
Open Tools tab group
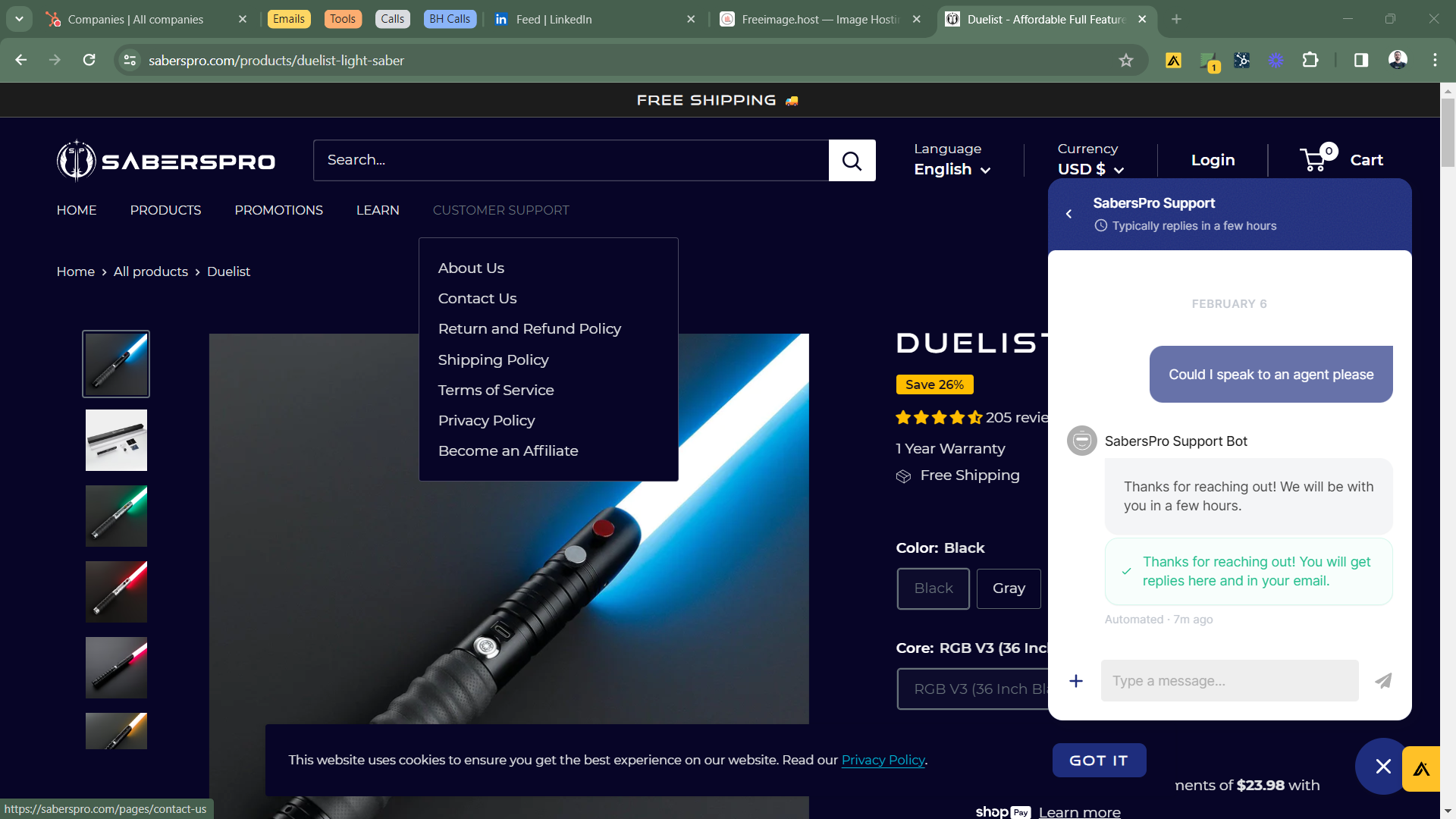[343, 19]
